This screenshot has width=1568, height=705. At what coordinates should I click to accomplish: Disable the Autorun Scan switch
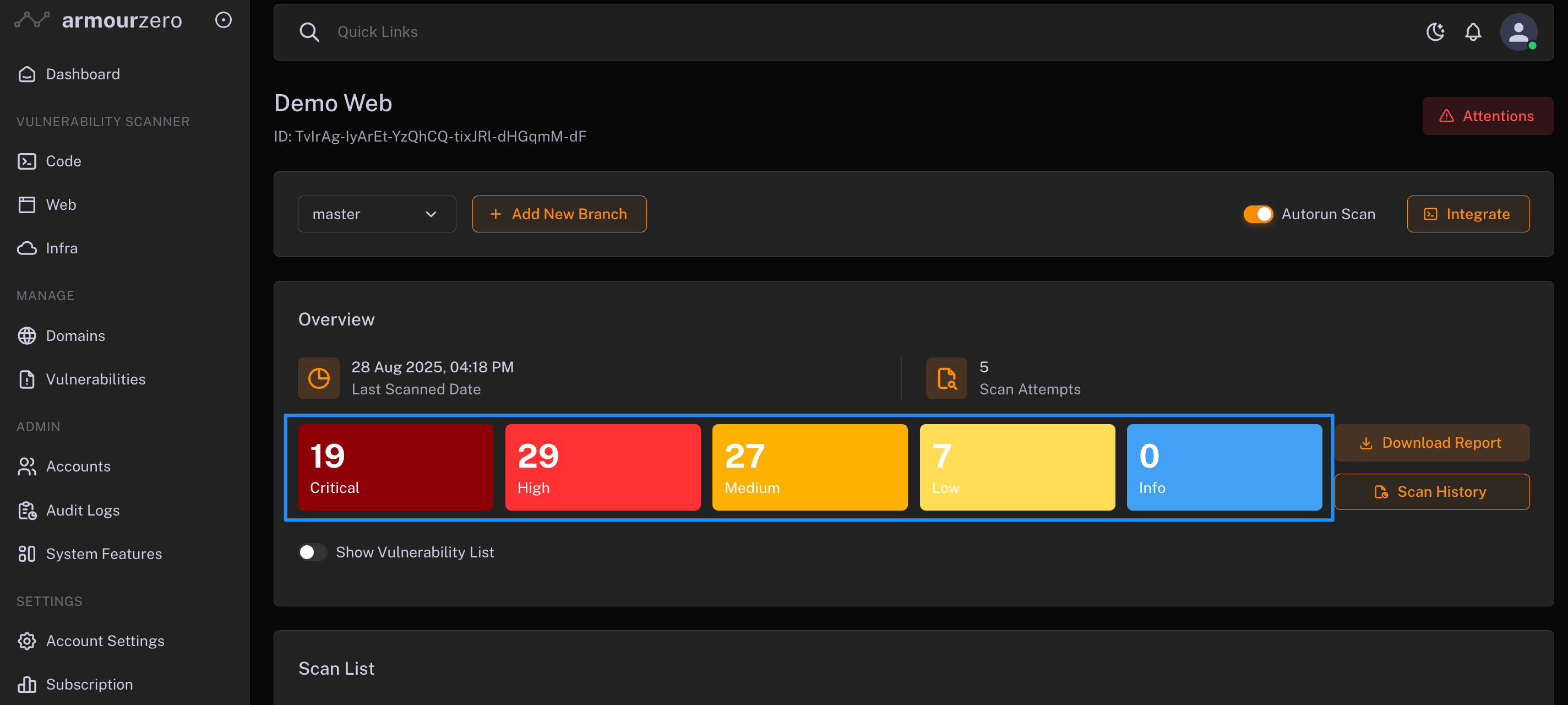[1257, 214]
